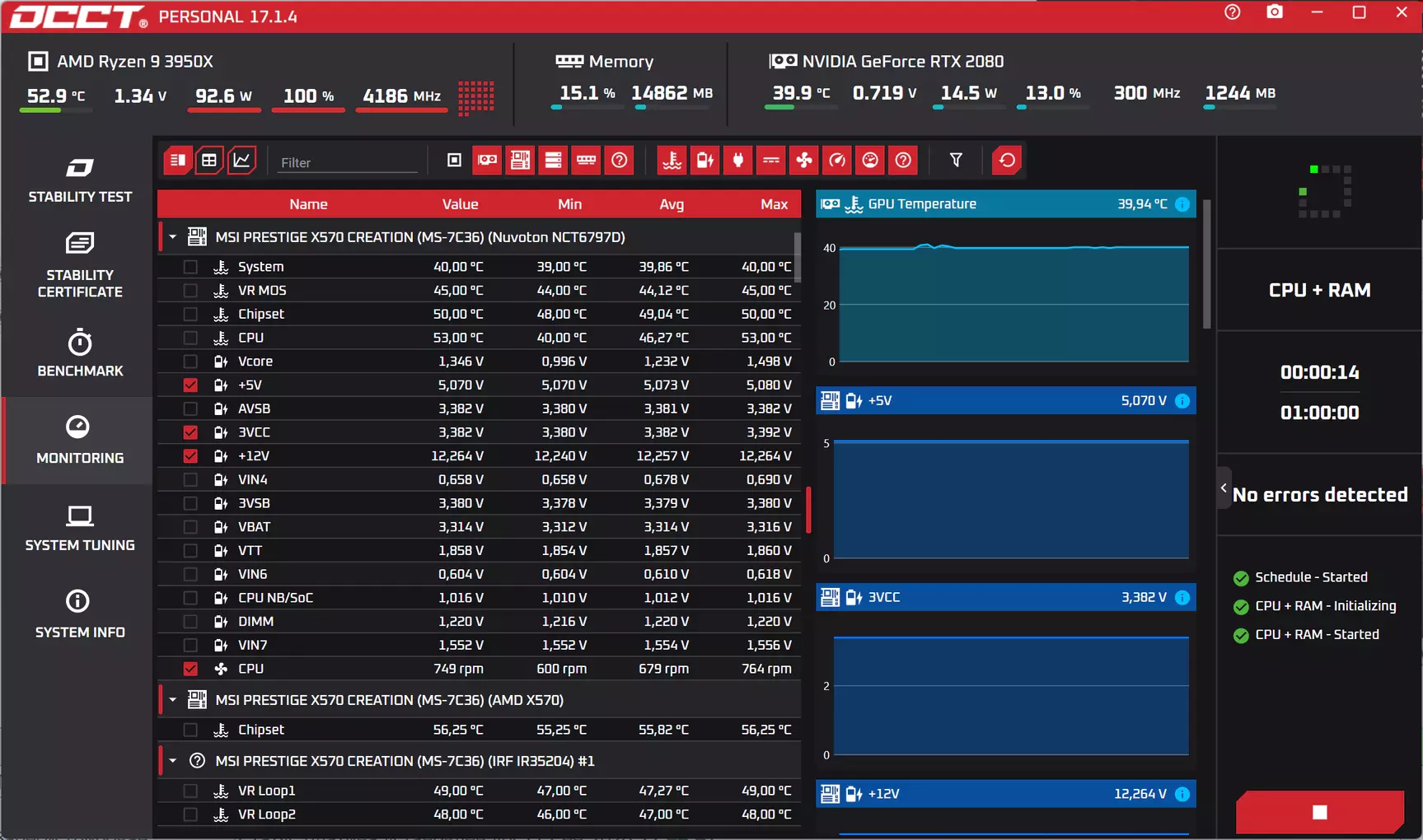Image resolution: width=1423 pixels, height=840 pixels.
Task: Toggle the GPU device filter icon
Action: click(x=488, y=161)
